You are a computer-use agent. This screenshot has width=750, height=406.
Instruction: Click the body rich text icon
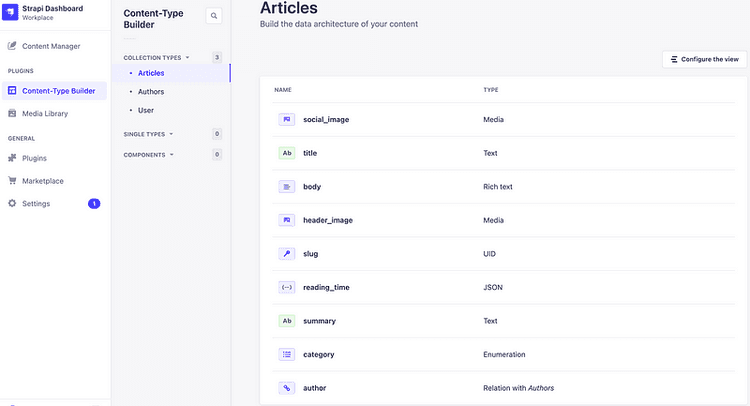click(x=286, y=187)
